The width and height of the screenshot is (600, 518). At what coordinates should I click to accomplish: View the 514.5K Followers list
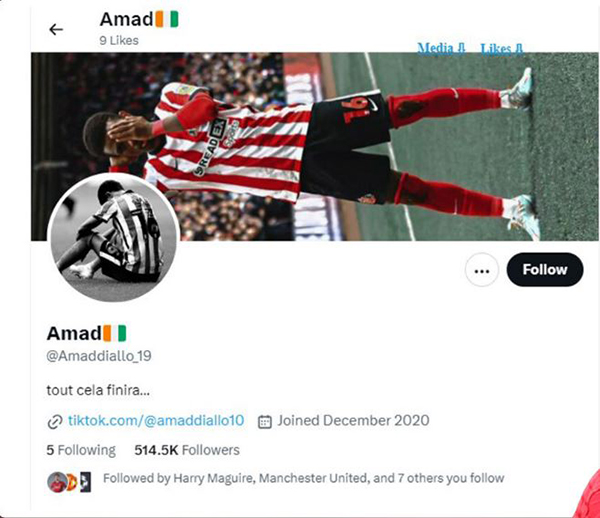(x=187, y=450)
